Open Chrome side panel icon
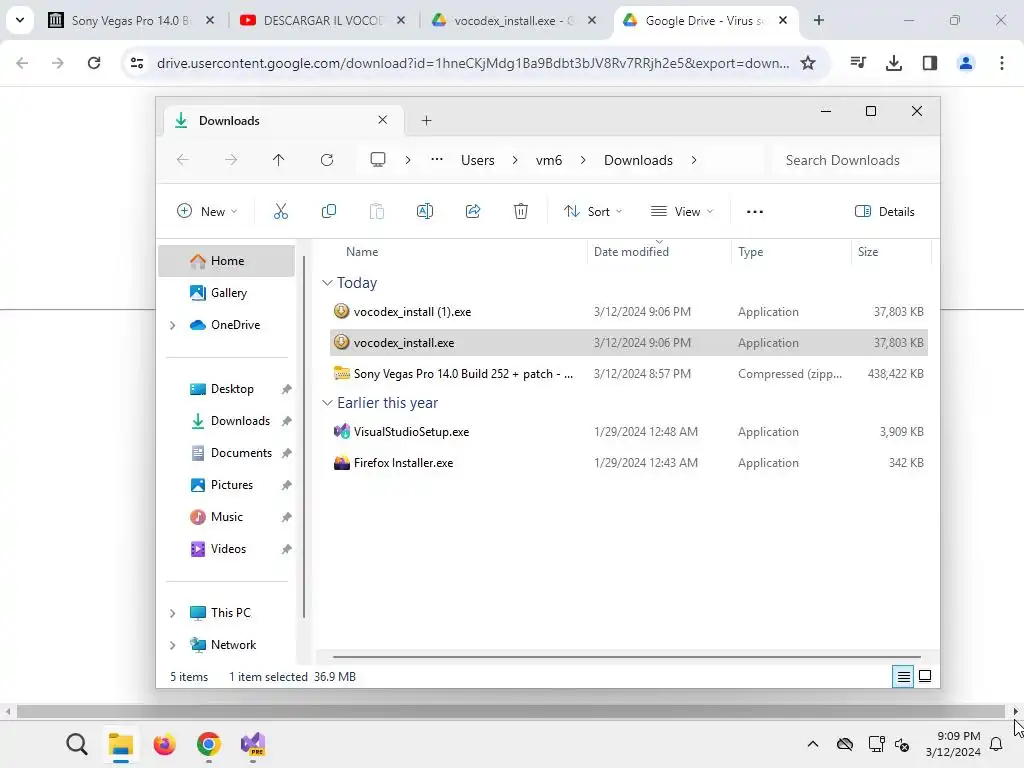The height and width of the screenshot is (768, 1024). [x=930, y=63]
